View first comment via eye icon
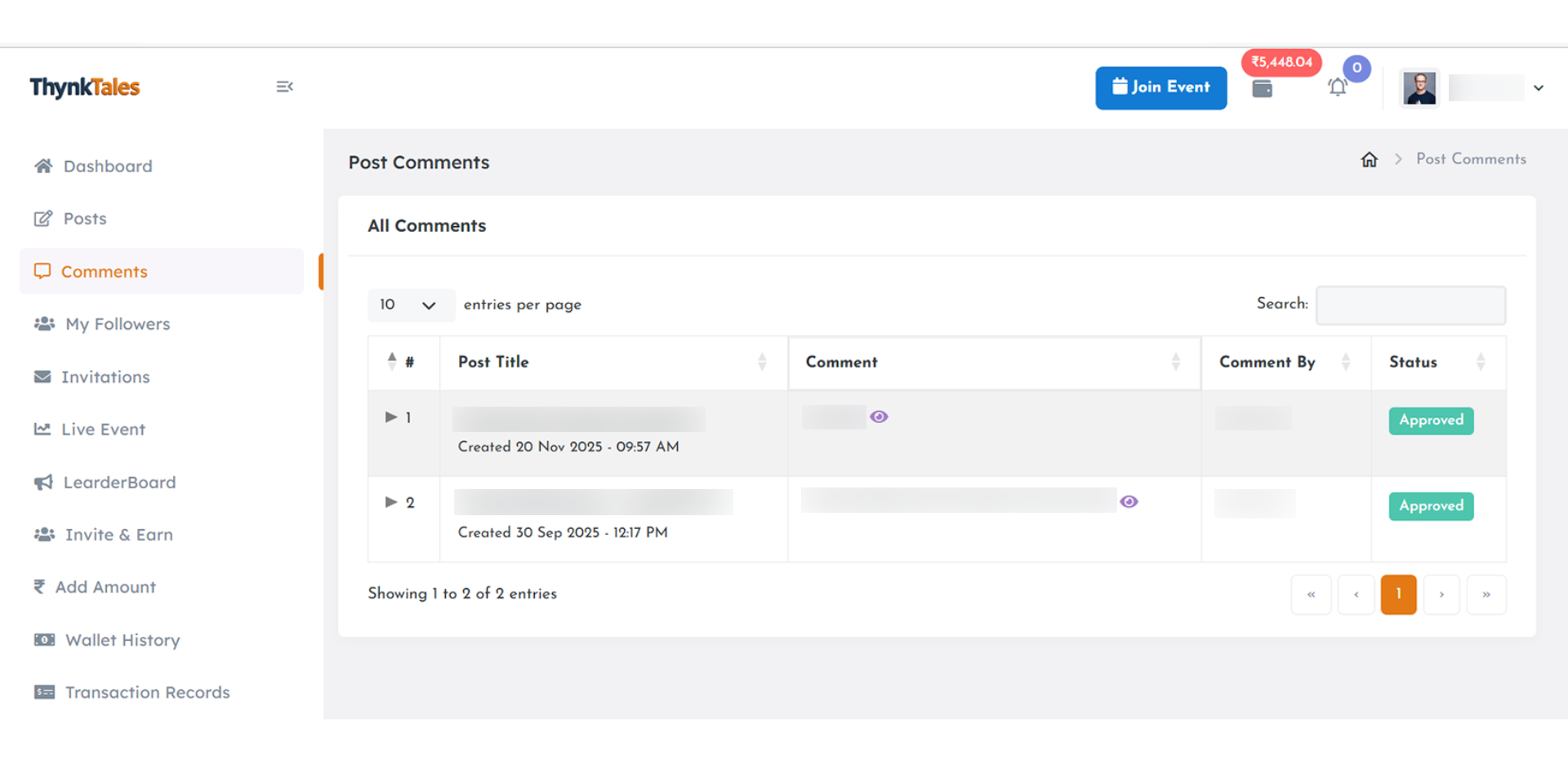 pyautogui.click(x=879, y=417)
